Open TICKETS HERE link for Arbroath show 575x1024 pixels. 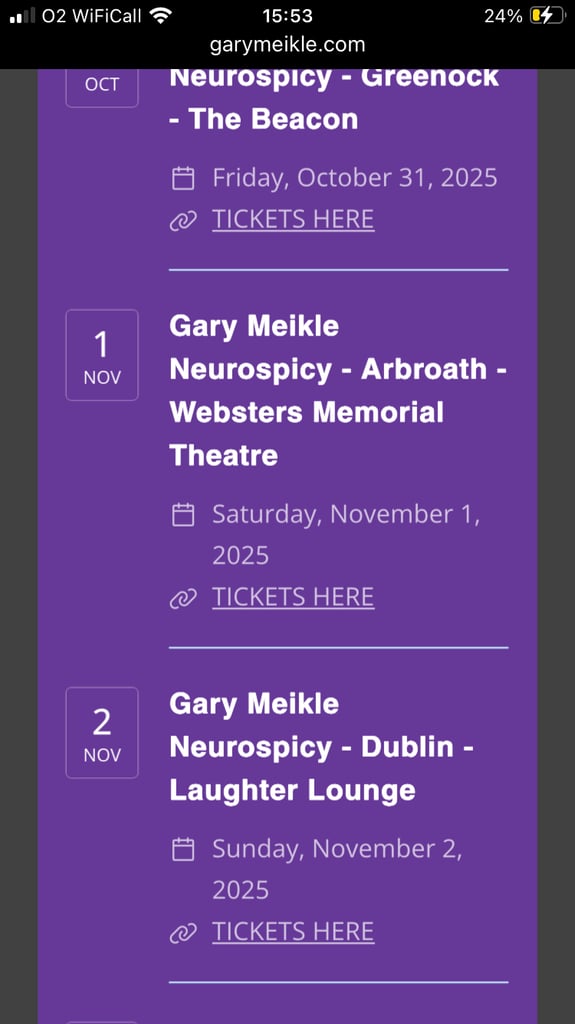293,597
